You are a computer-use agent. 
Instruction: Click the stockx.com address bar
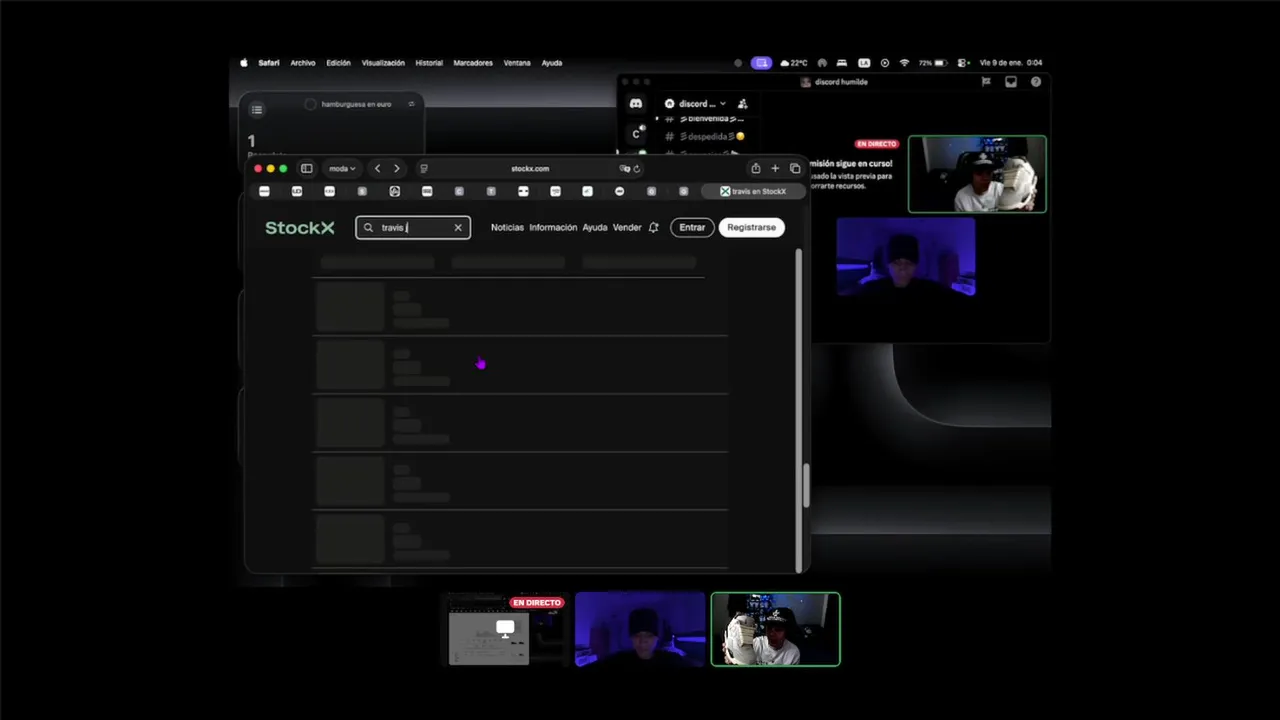tap(530, 169)
